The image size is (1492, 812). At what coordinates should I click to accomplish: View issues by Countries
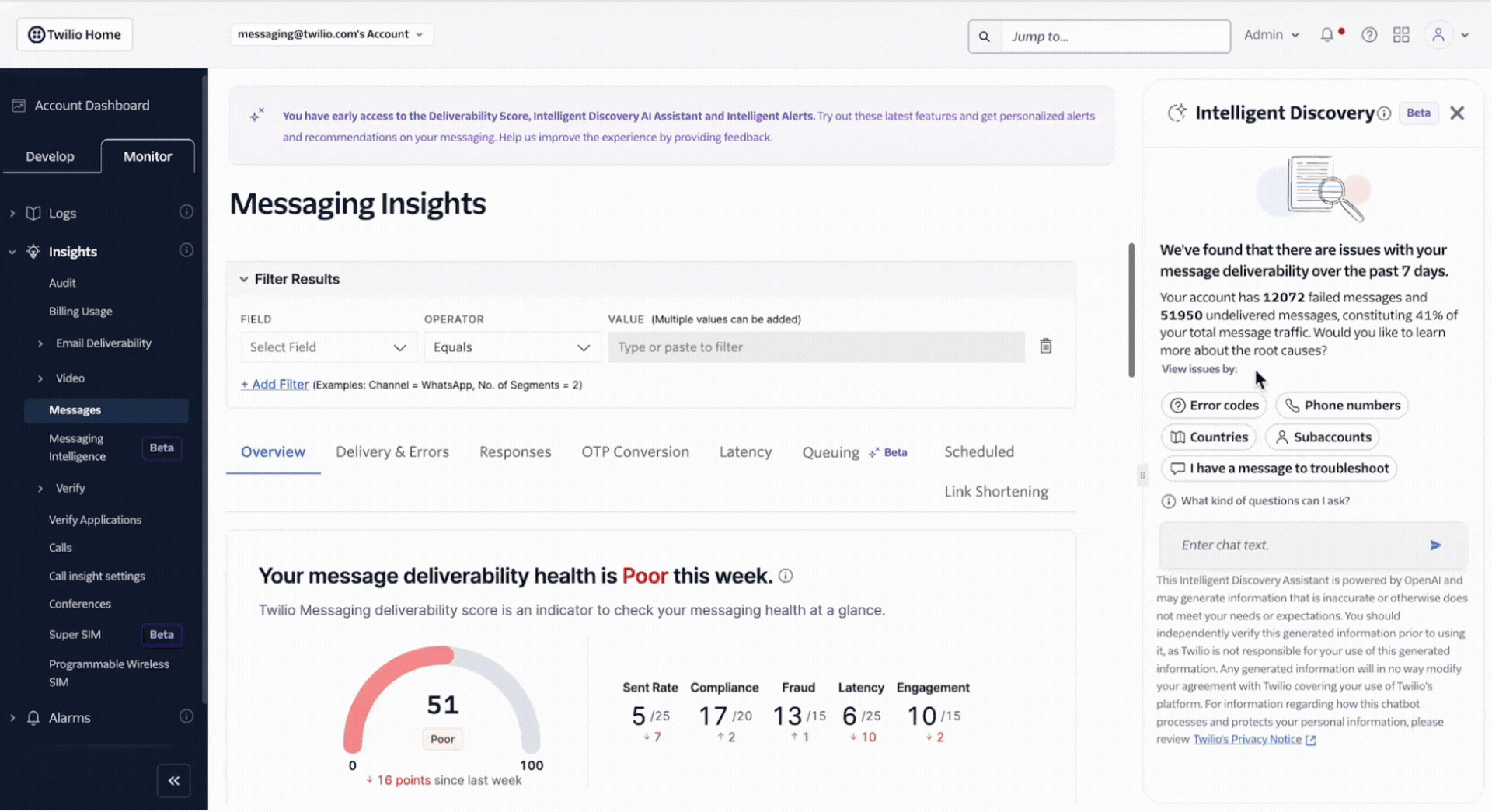(1209, 437)
